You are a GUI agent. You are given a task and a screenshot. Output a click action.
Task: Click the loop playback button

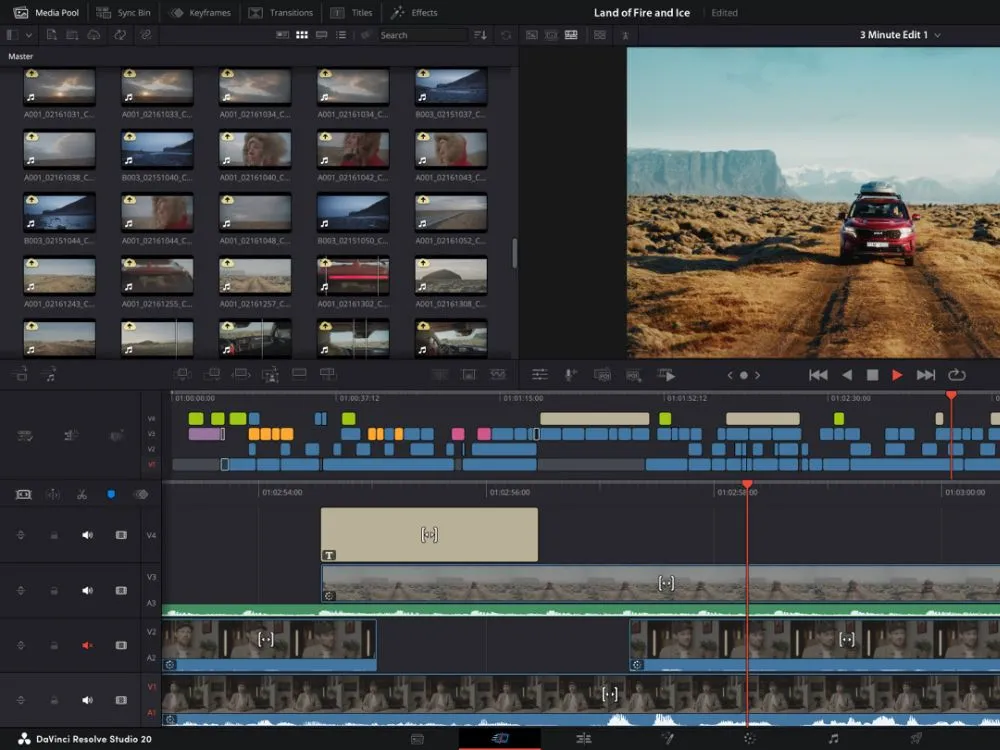[957, 374]
